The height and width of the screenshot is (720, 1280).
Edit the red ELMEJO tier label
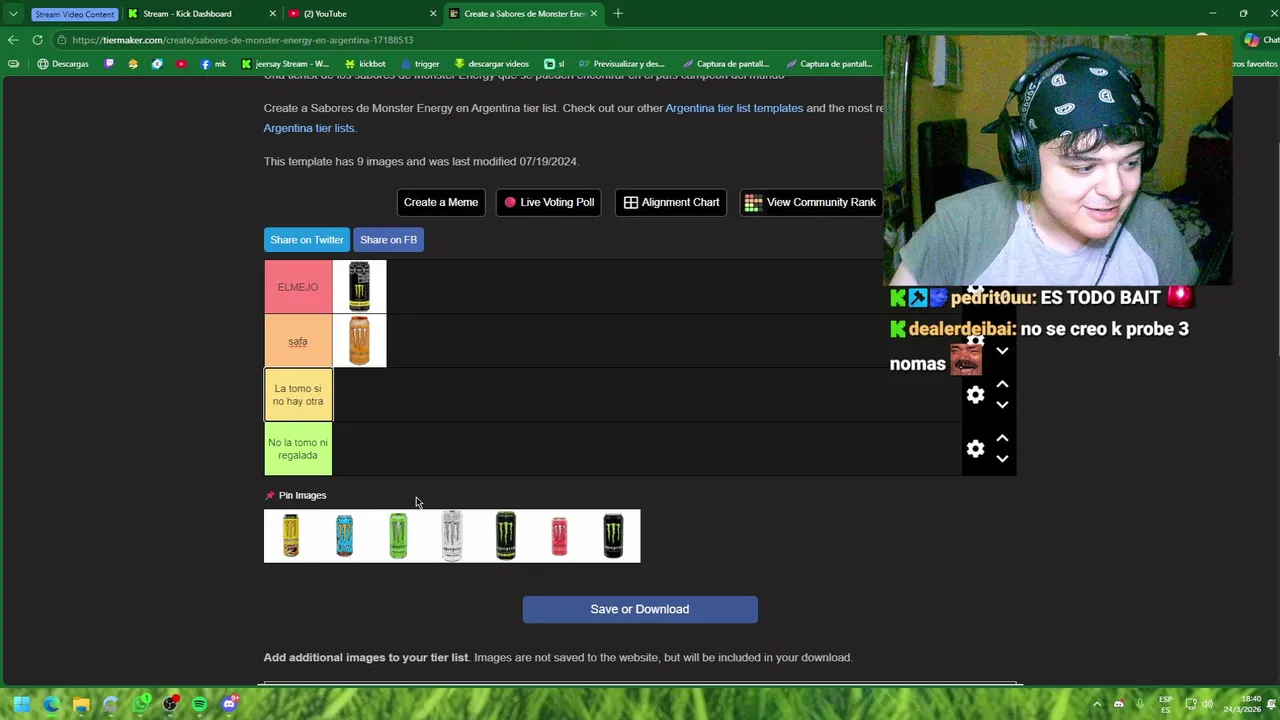298,287
